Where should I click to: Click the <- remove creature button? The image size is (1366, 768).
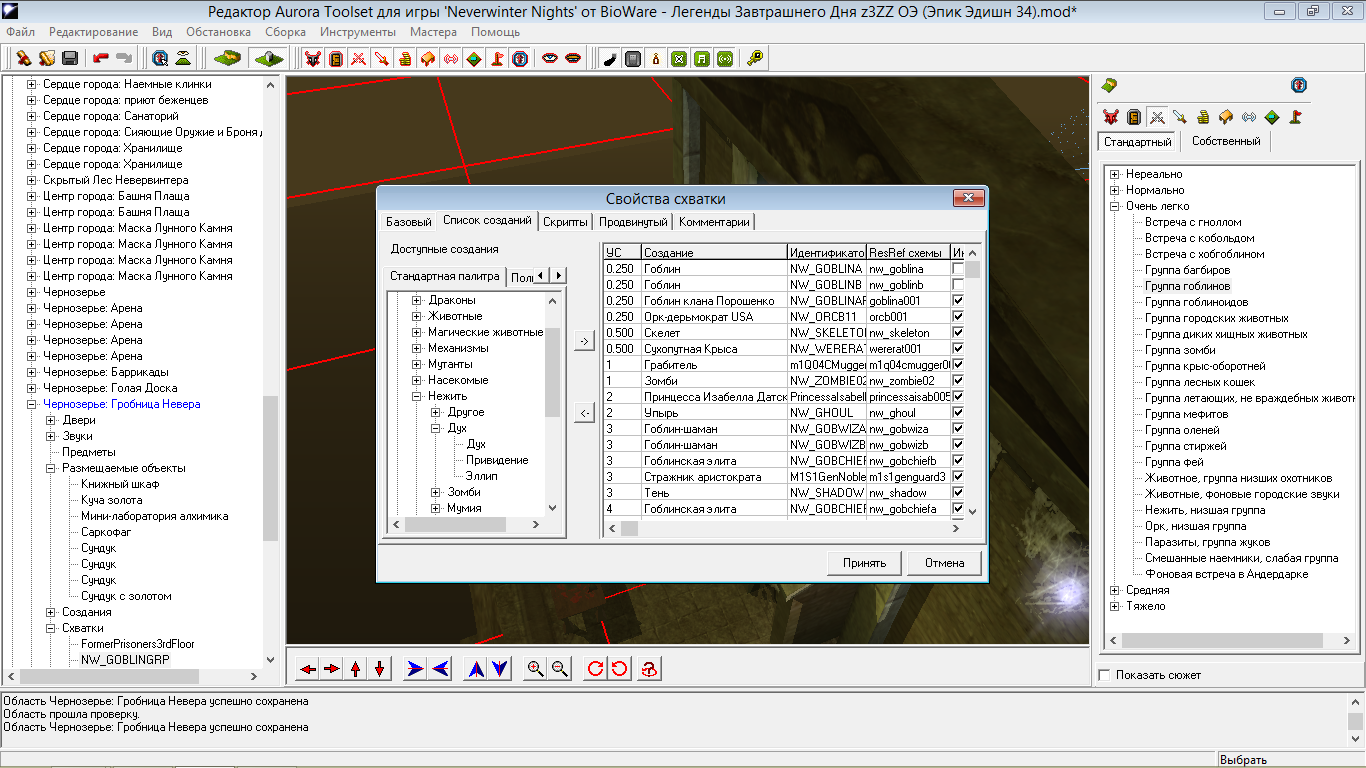pyautogui.click(x=584, y=412)
